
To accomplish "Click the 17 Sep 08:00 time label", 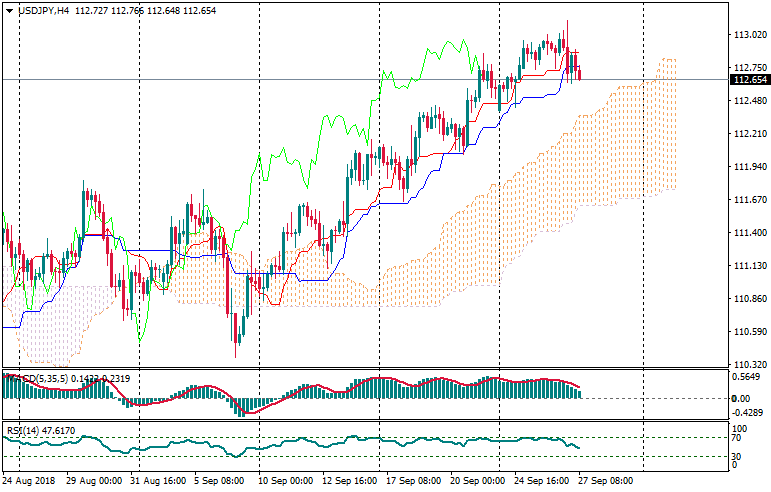I will point(415,481).
